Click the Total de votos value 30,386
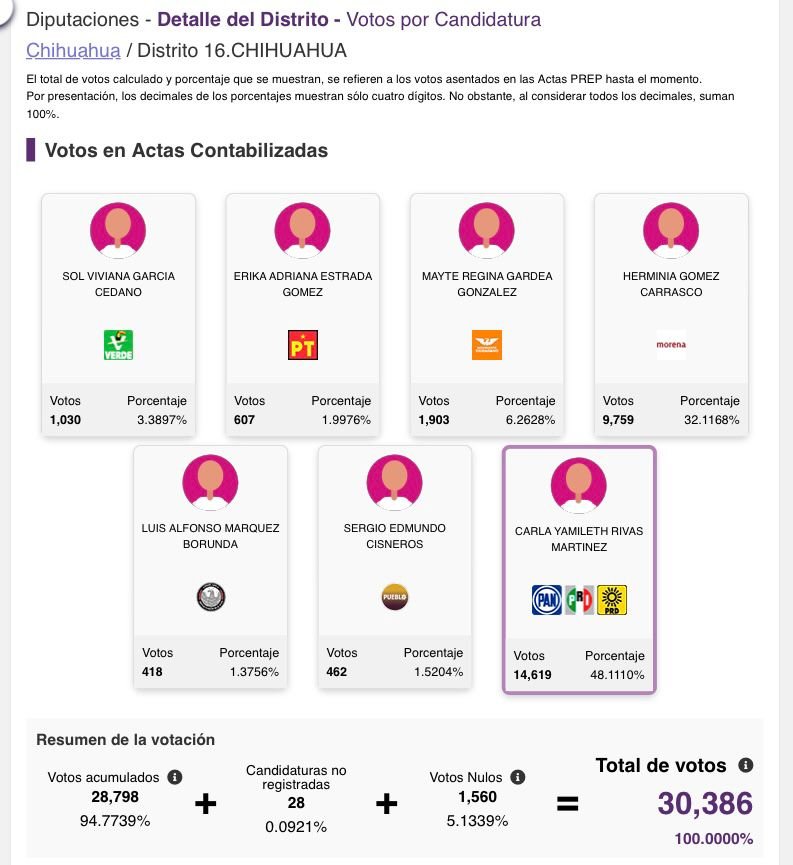Screen dimensions: 793x865 pos(704,803)
